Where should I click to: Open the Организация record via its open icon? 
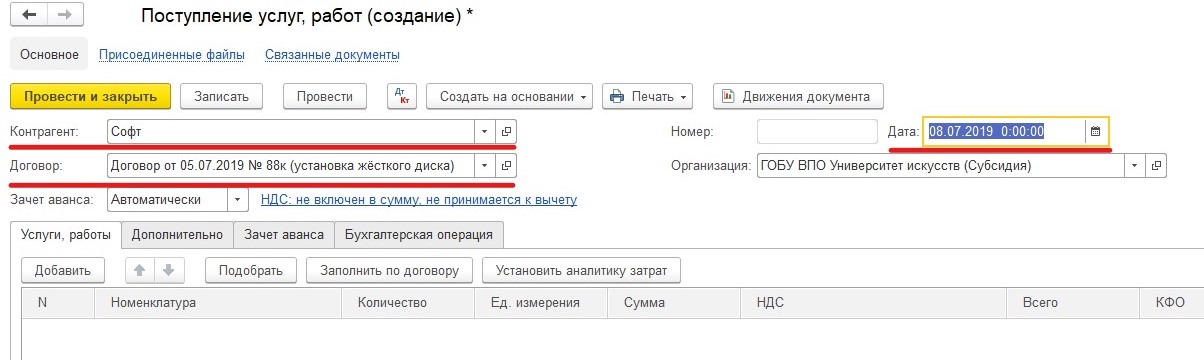1157,165
